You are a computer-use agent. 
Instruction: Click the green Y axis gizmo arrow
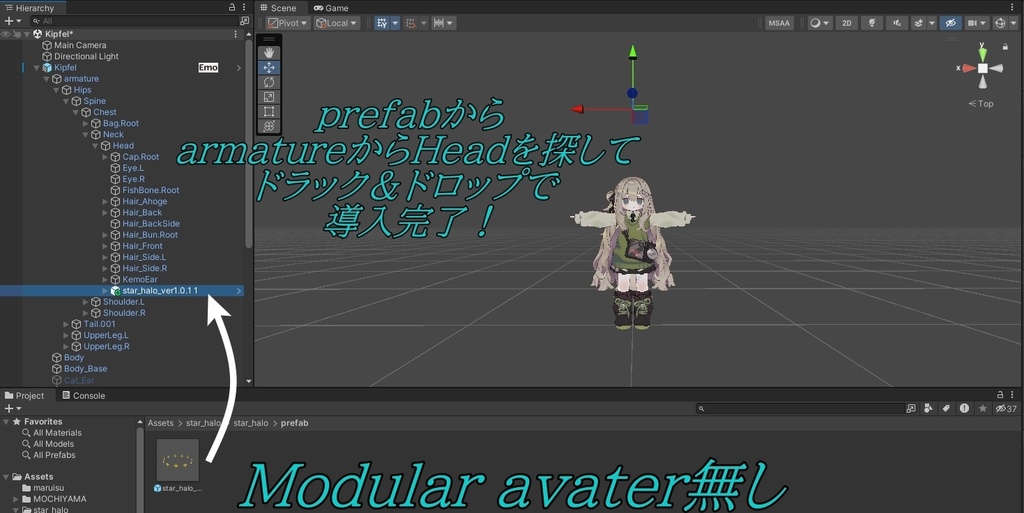(632, 52)
